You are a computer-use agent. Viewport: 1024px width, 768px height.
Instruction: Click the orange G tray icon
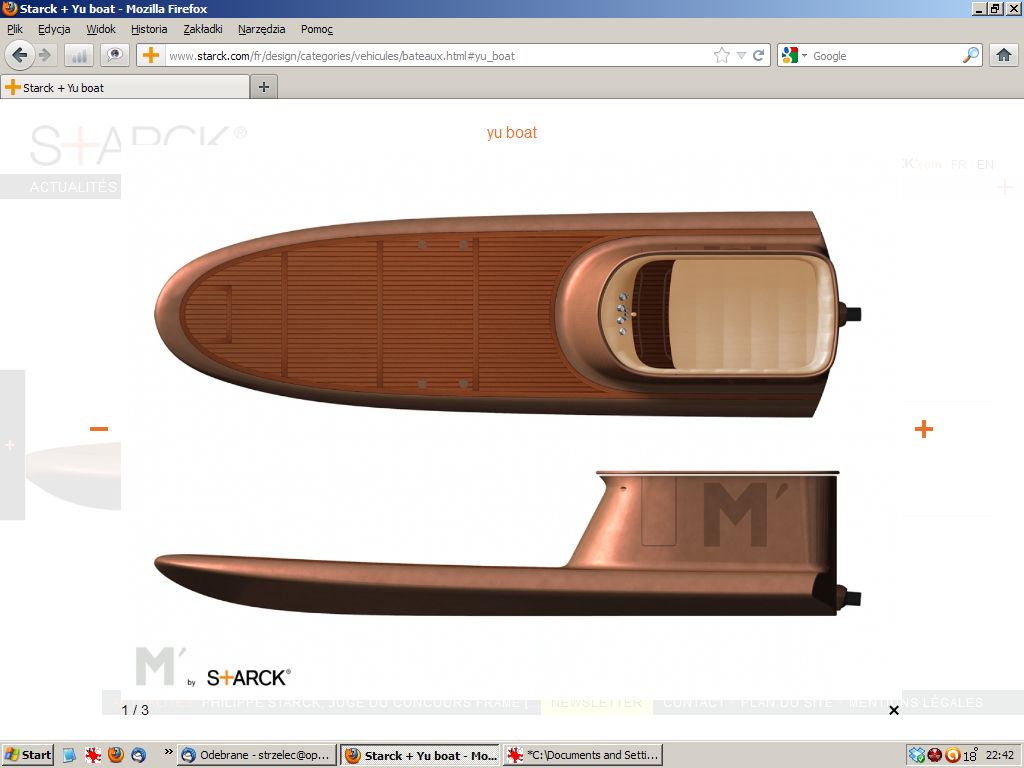[x=953, y=756]
